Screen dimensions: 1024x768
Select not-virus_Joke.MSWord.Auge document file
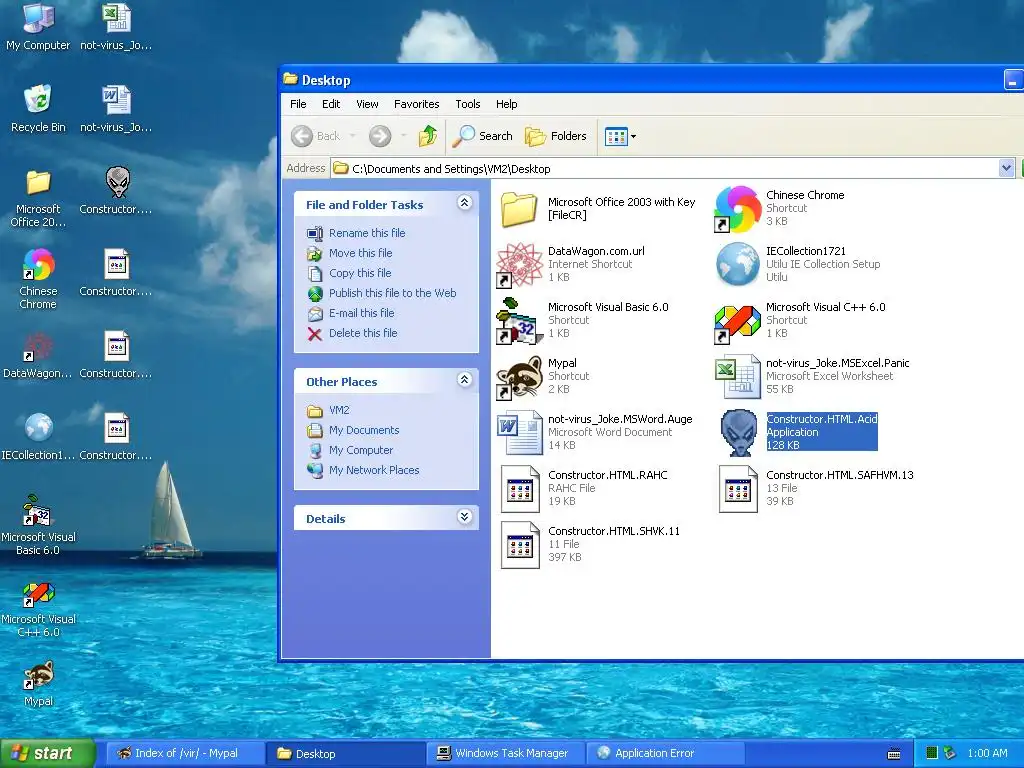(595, 432)
